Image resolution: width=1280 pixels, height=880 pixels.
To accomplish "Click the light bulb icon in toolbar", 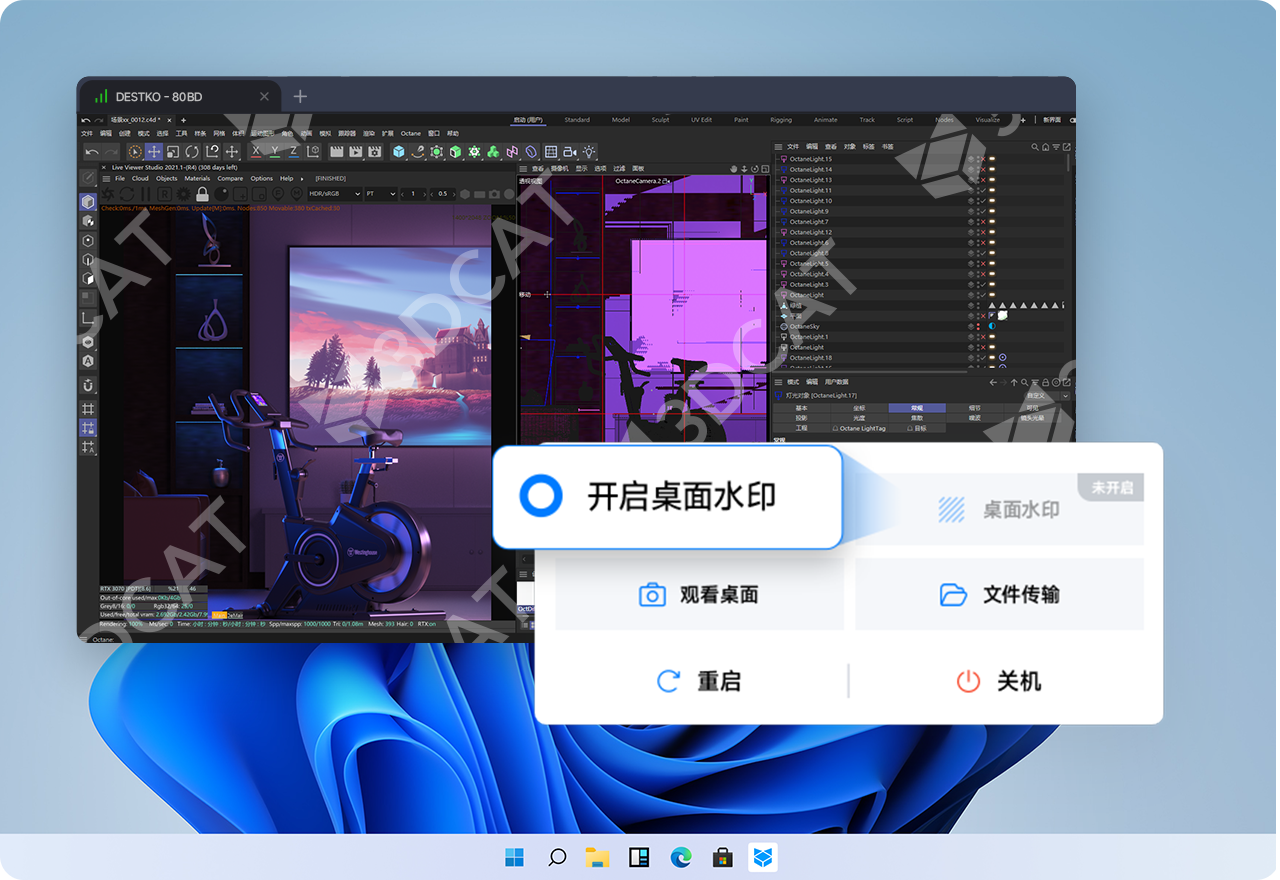I will 589,151.
